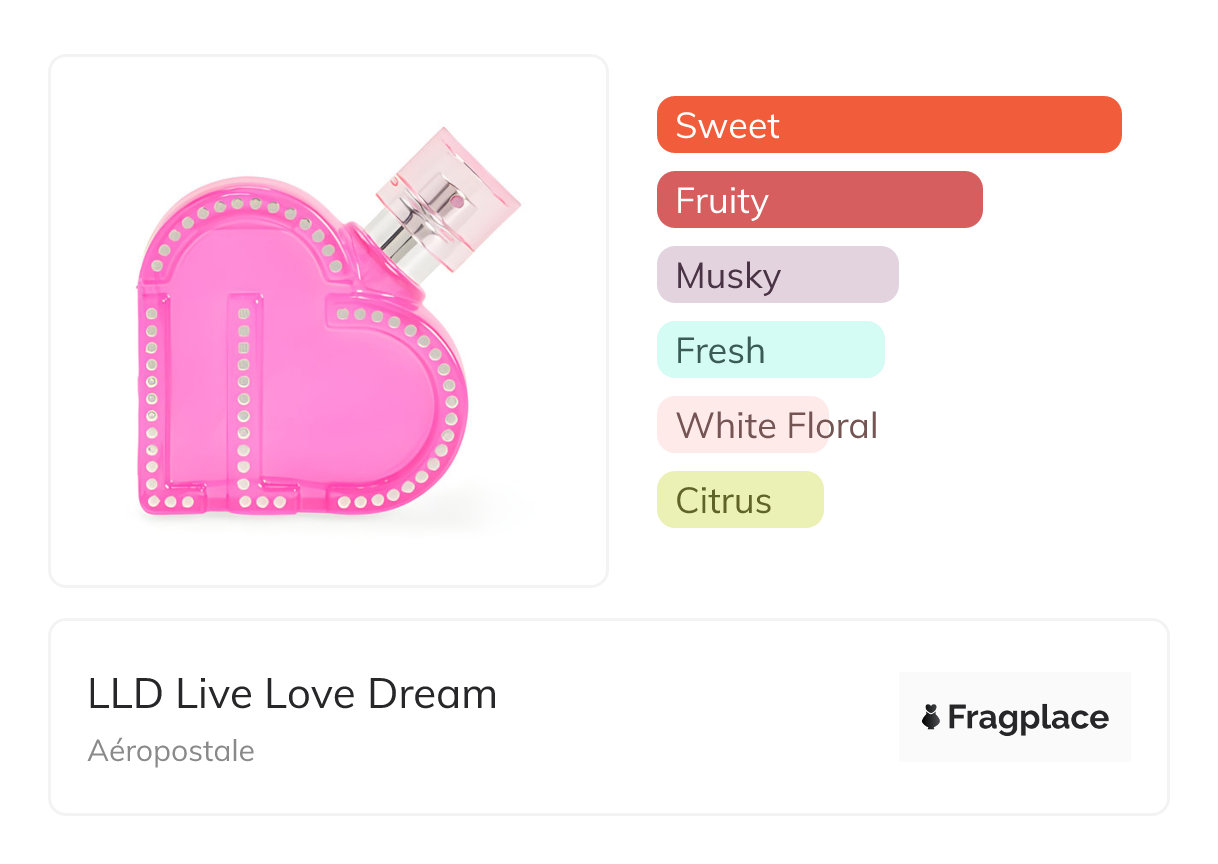Click the word "Fruity" label
Screen dimensions: 1218x864
[721, 201]
